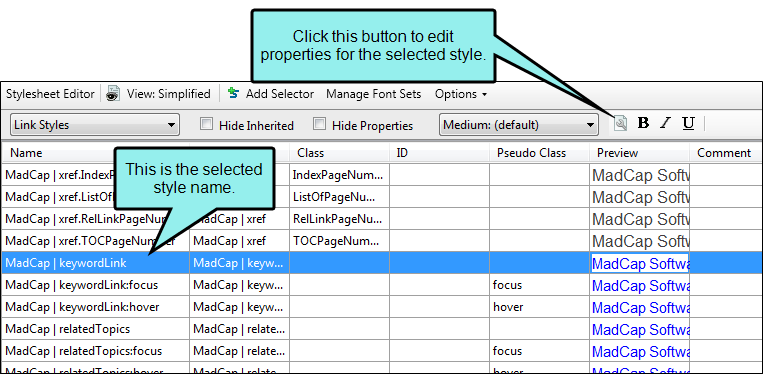Select the MadCap | keywordLink:hover row

[x=382, y=308]
